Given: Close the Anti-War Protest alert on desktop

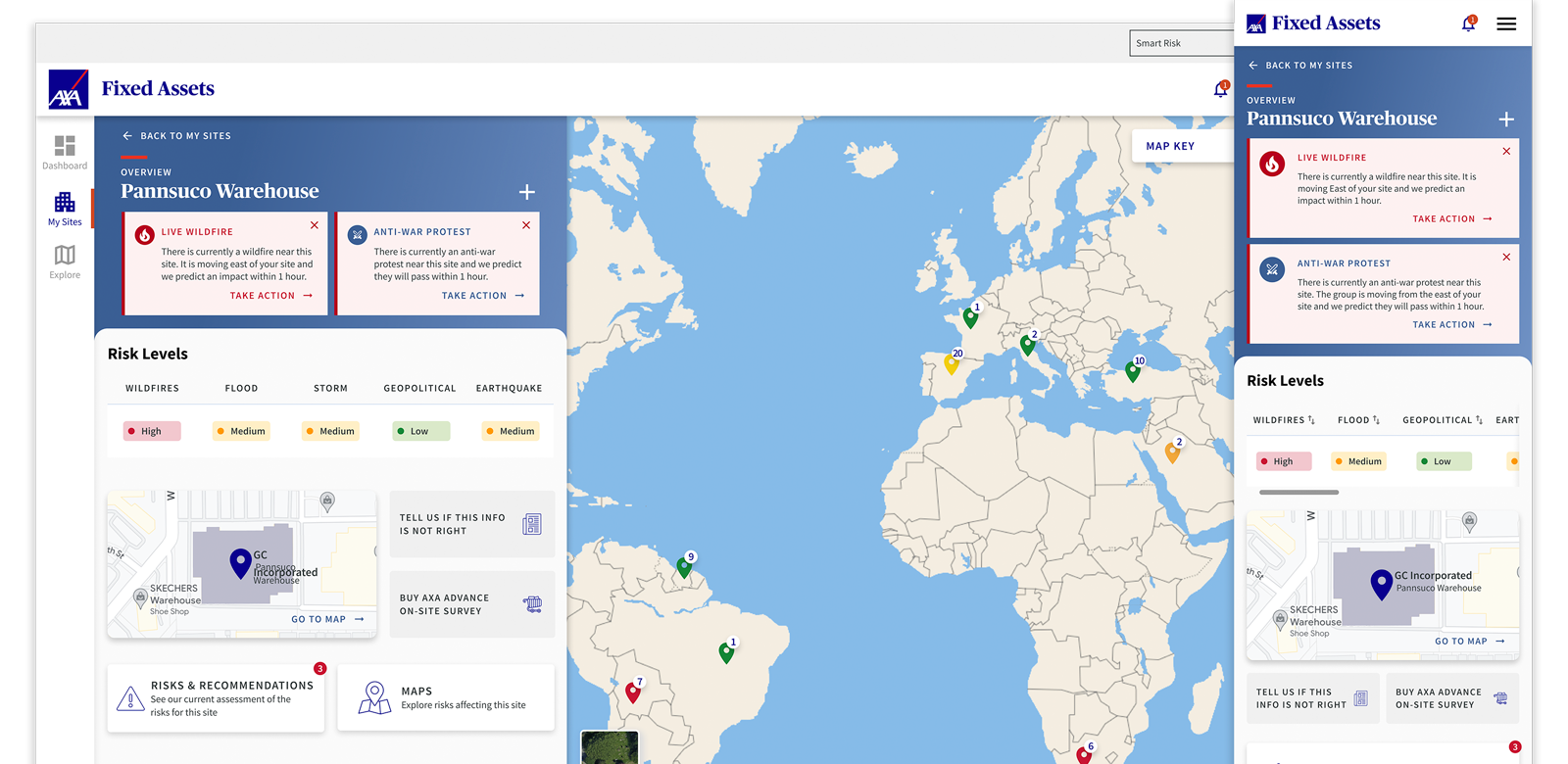Looking at the screenshot, I should point(526,225).
